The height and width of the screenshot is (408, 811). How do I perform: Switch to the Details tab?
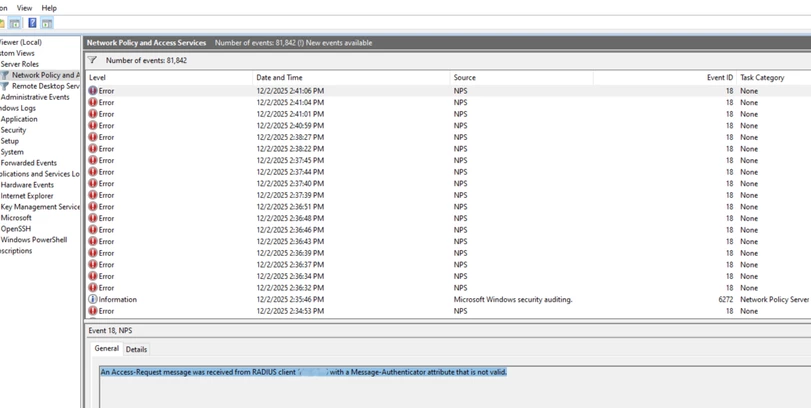pyautogui.click(x=137, y=350)
